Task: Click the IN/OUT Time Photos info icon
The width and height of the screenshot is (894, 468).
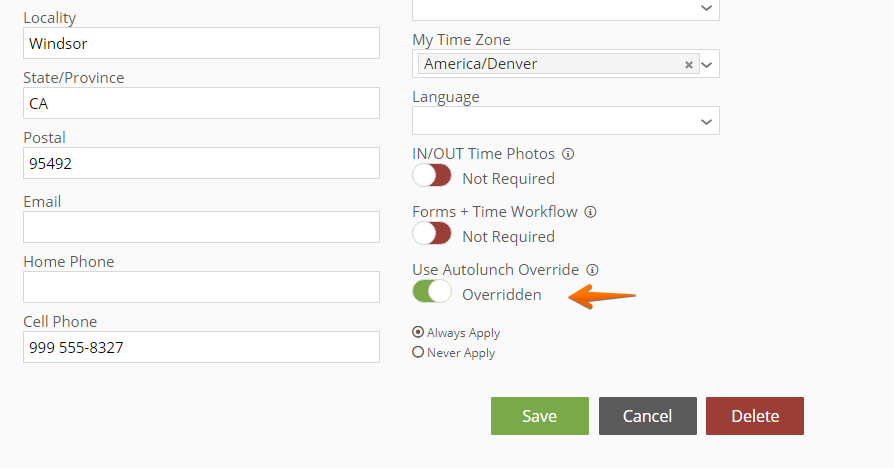Action: [x=568, y=154]
